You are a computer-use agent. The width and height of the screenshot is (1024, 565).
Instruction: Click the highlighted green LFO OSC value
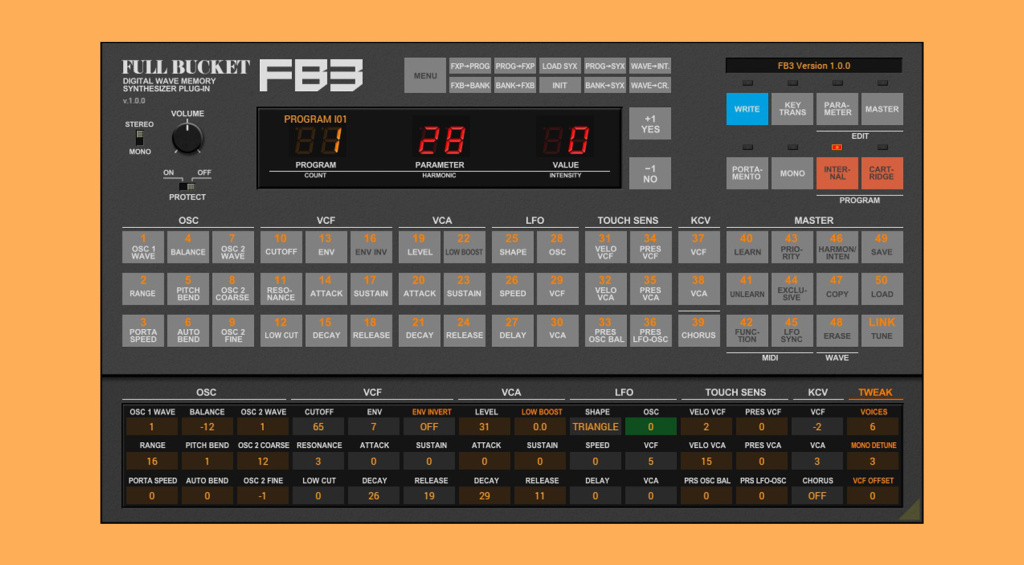(650, 427)
